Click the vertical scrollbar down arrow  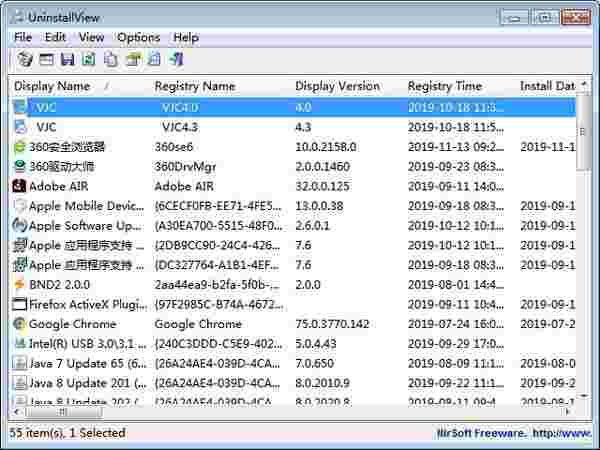pos(586,397)
